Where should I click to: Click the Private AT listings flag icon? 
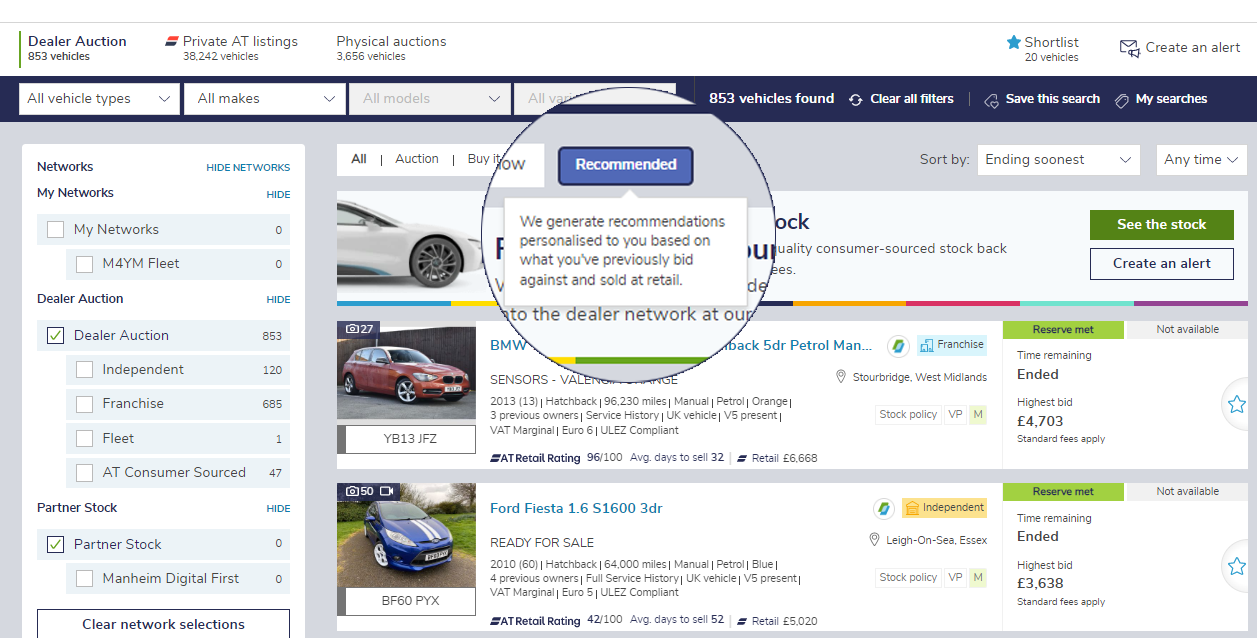[x=172, y=42]
